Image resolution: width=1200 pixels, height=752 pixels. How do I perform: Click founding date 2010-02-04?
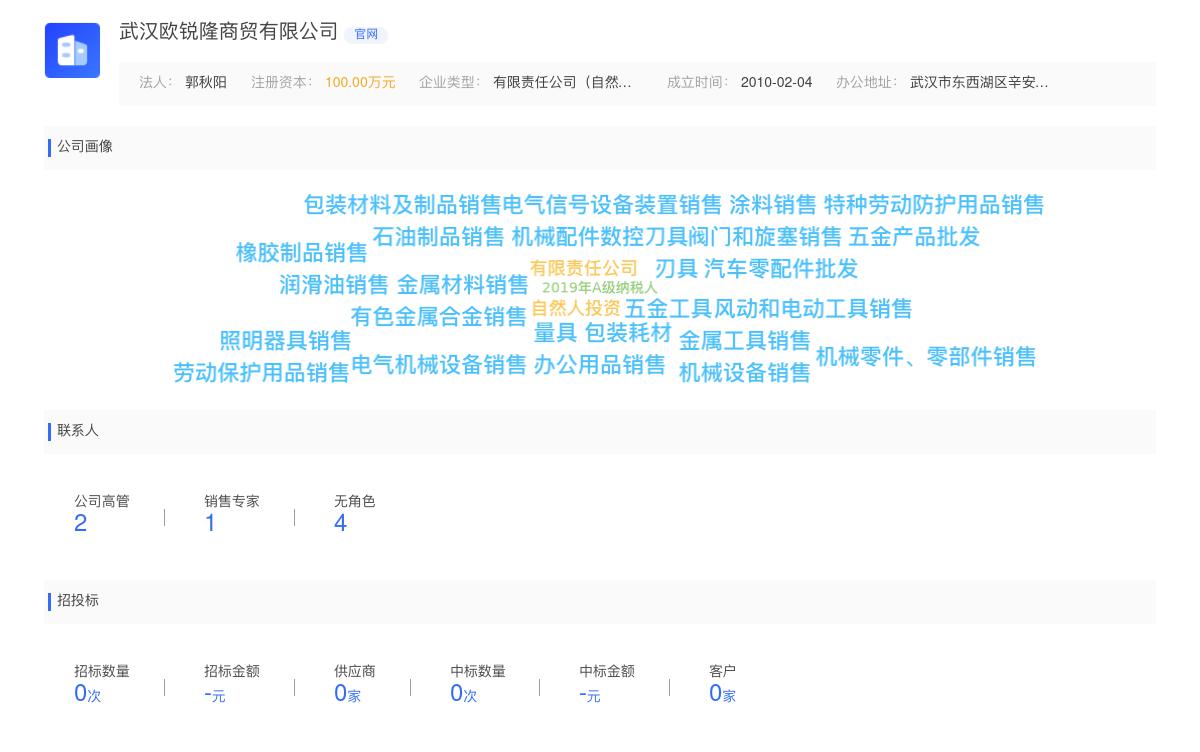(776, 83)
